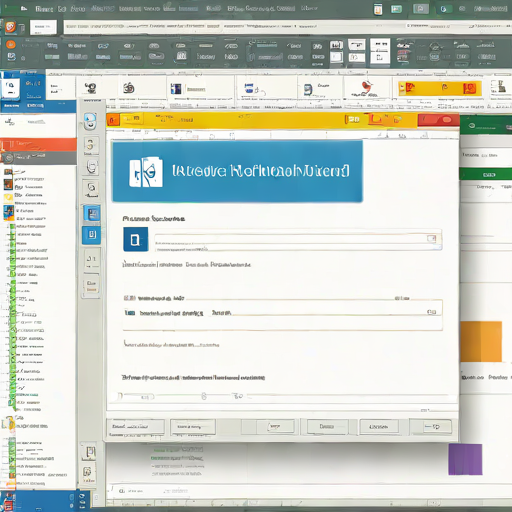Choose the yellow banner item in the ribbon gallery
Screen dimensions: 512x512
click(x=440, y=88)
